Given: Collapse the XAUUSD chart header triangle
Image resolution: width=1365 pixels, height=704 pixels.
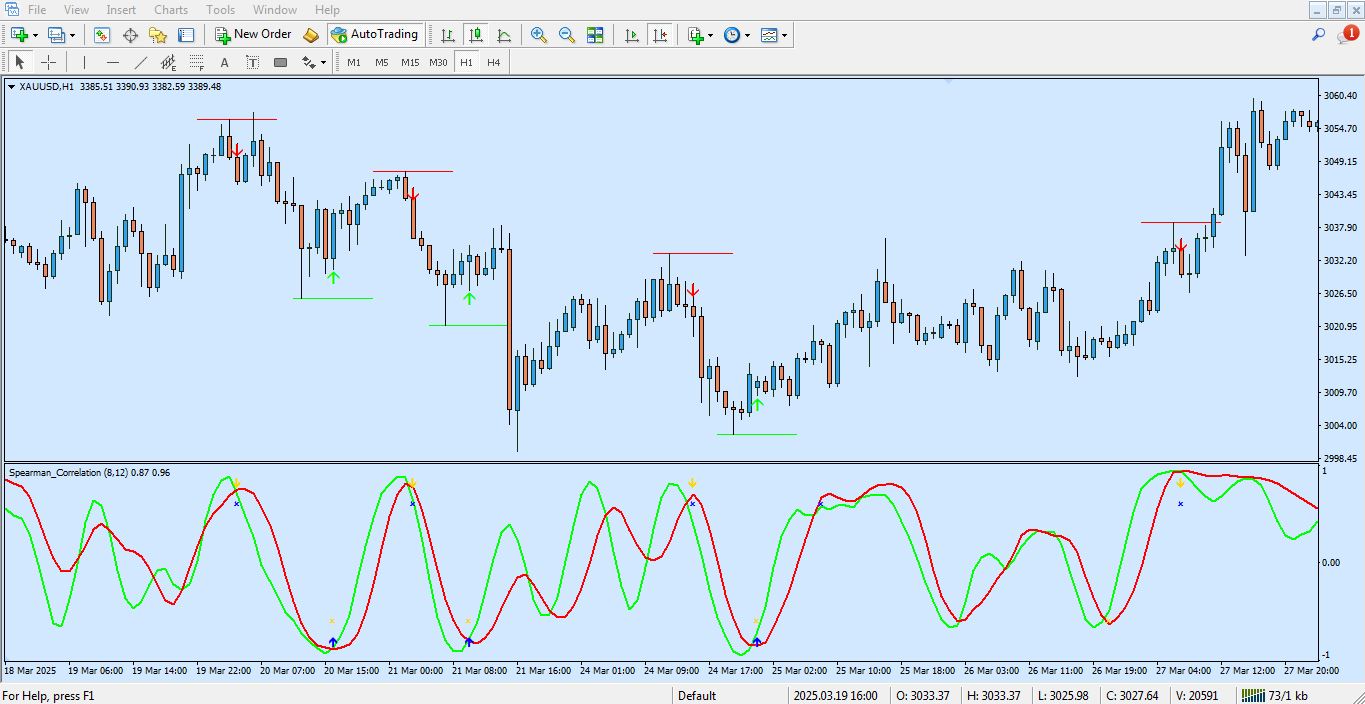Looking at the screenshot, I should [x=13, y=87].
